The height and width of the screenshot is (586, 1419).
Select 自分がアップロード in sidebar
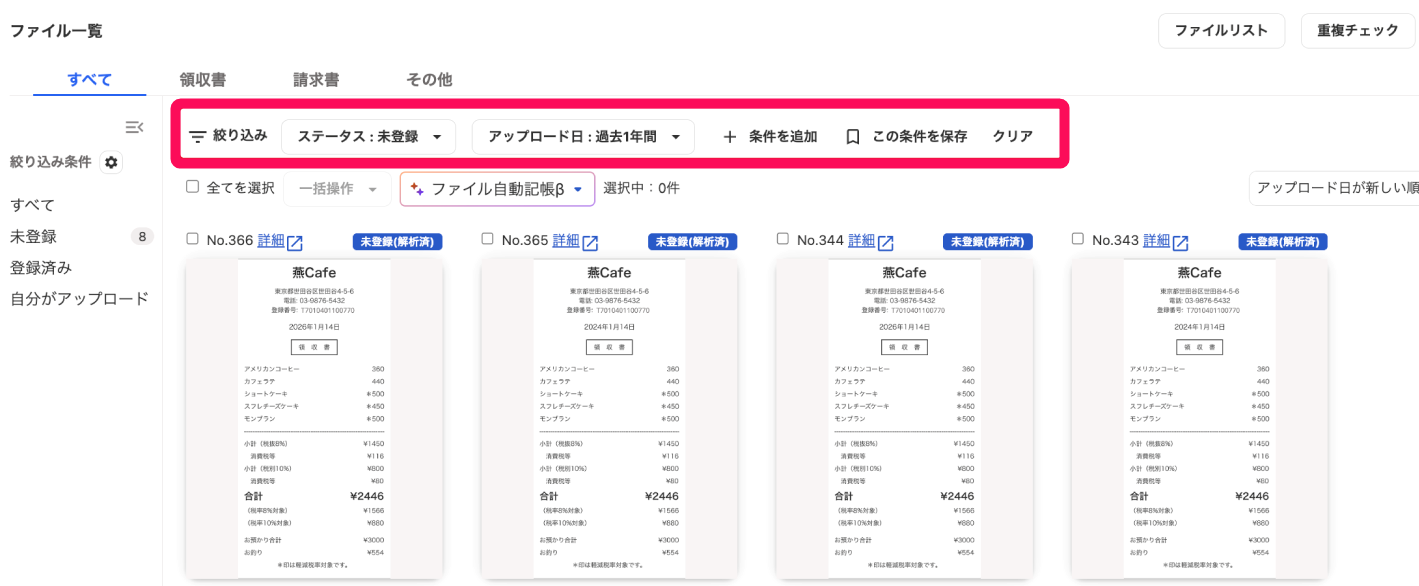[x=79, y=299]
